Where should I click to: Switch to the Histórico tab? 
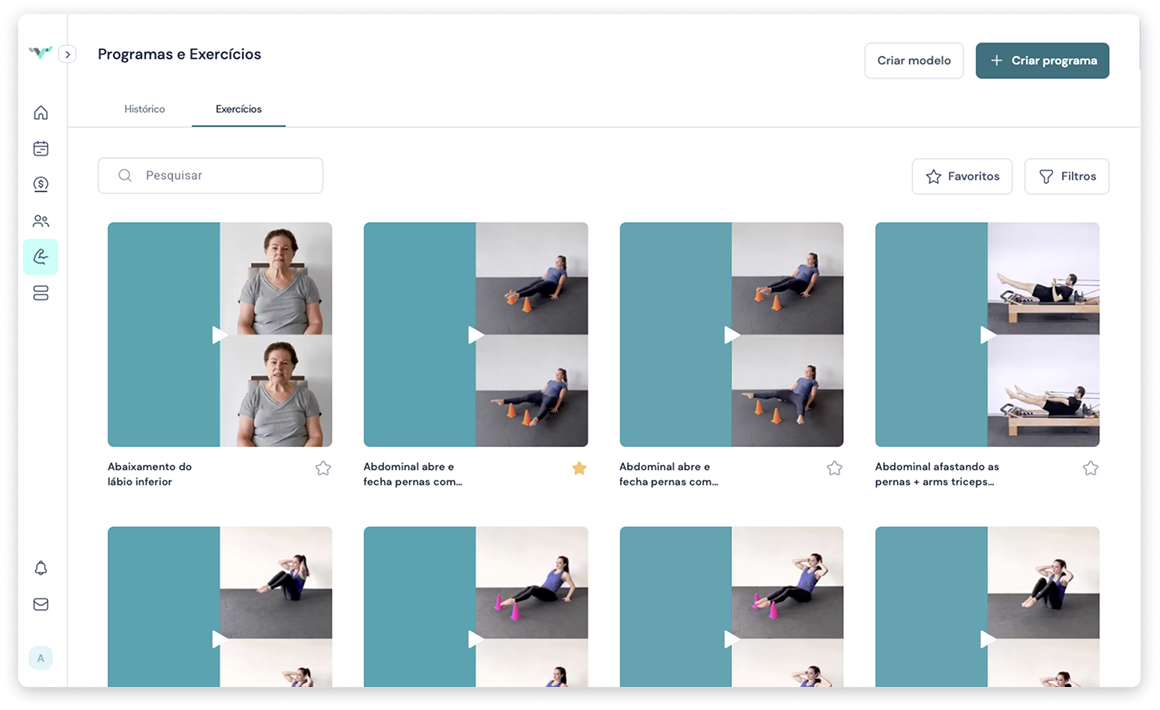tap(145, 109)
